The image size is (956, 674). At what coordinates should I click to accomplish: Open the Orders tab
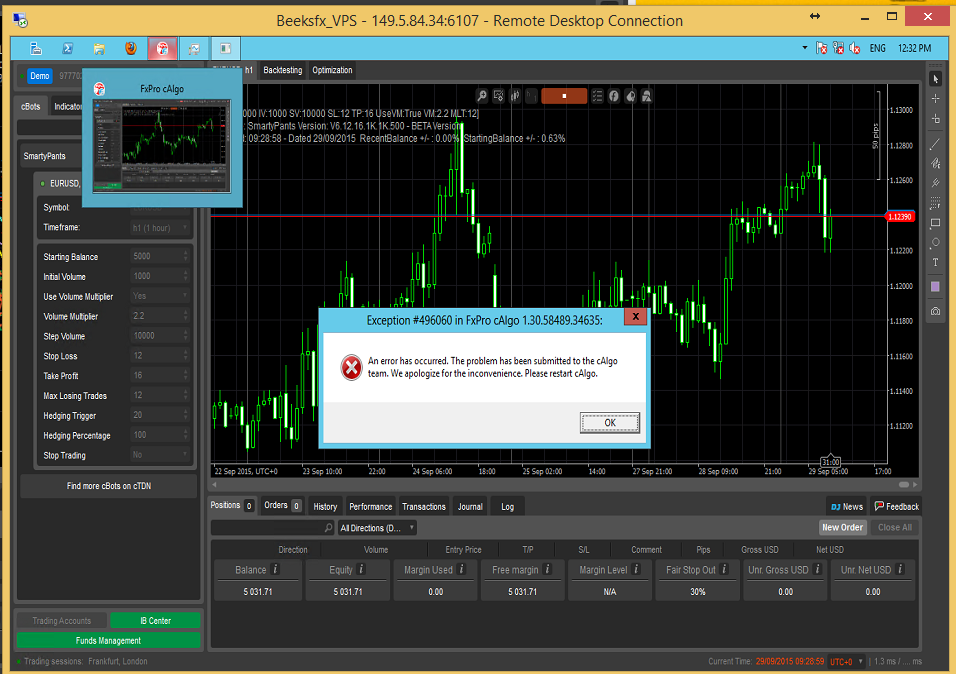[282, 506]
